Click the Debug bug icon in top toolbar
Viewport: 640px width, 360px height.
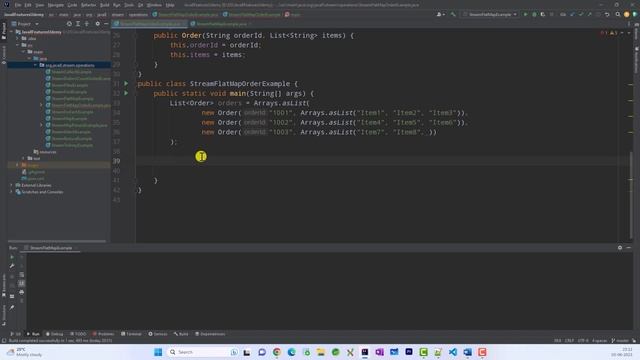pyautogui.click(x=534, y=14)
